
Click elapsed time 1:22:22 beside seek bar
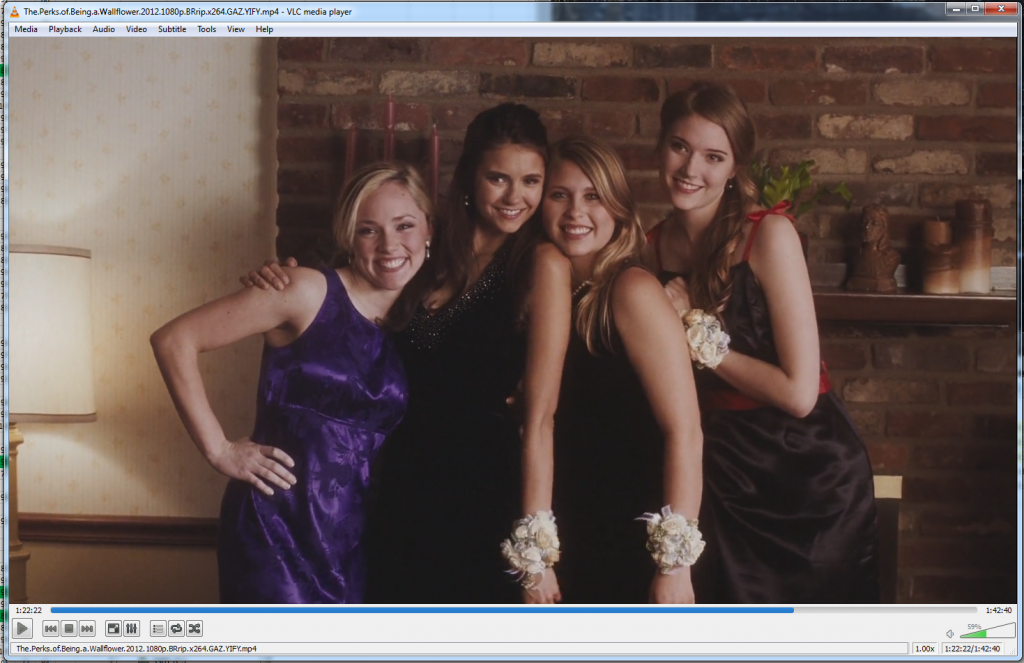(x=28, y=610)
